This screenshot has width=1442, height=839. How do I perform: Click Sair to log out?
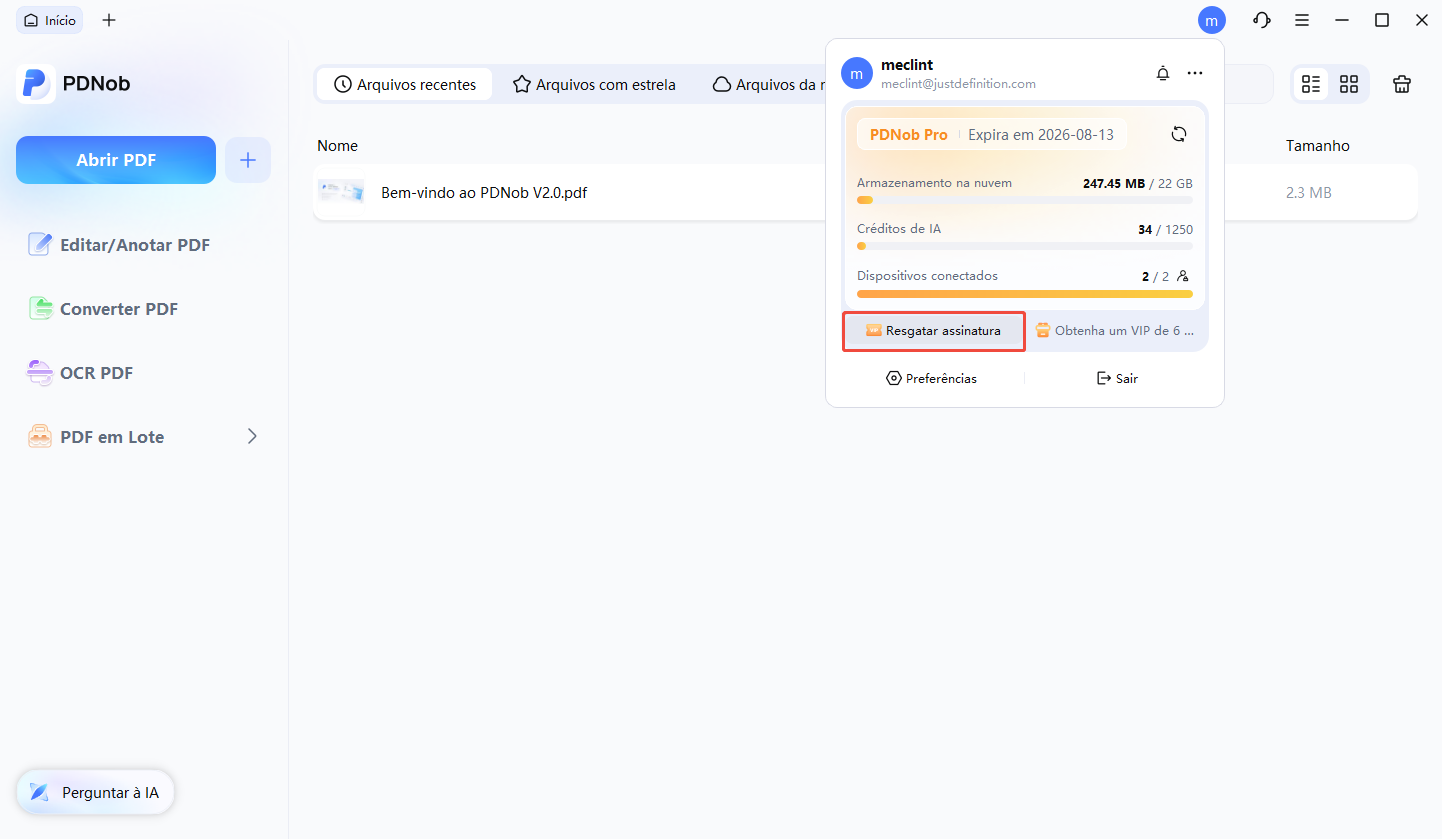[x=1117, y=378]
